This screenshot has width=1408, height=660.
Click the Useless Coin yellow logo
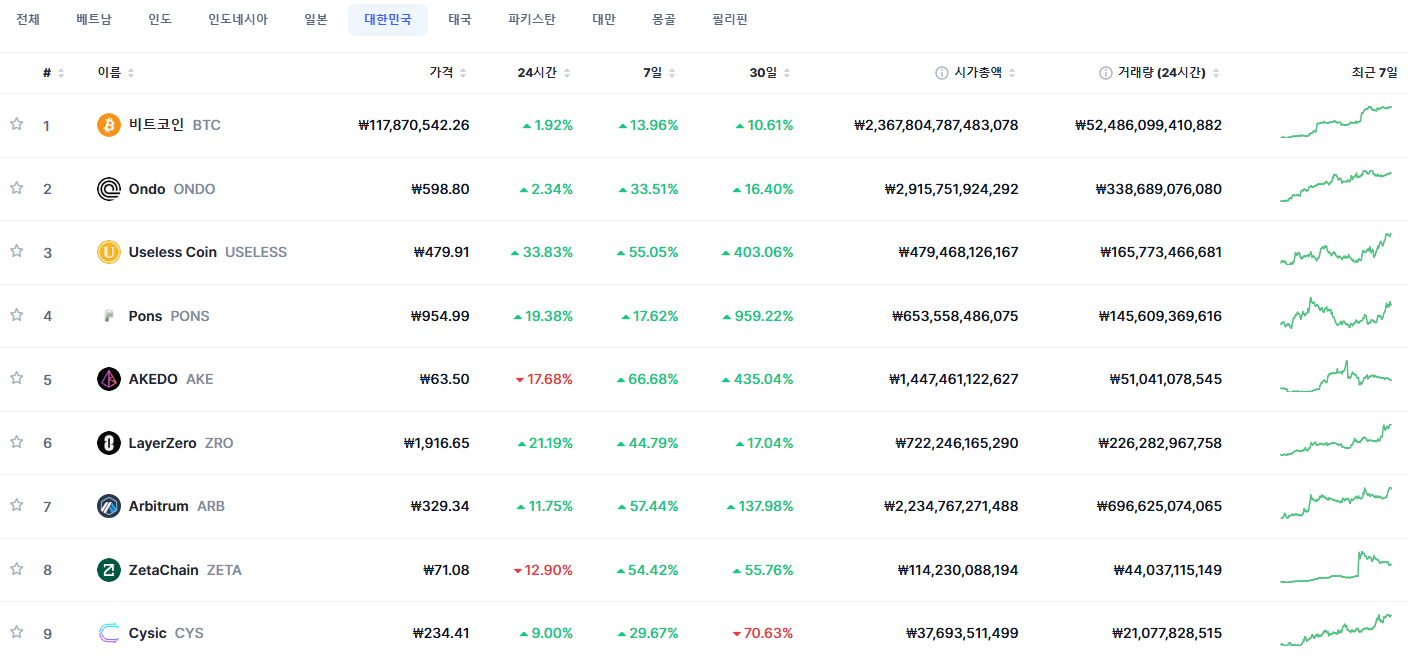(109, 252)
